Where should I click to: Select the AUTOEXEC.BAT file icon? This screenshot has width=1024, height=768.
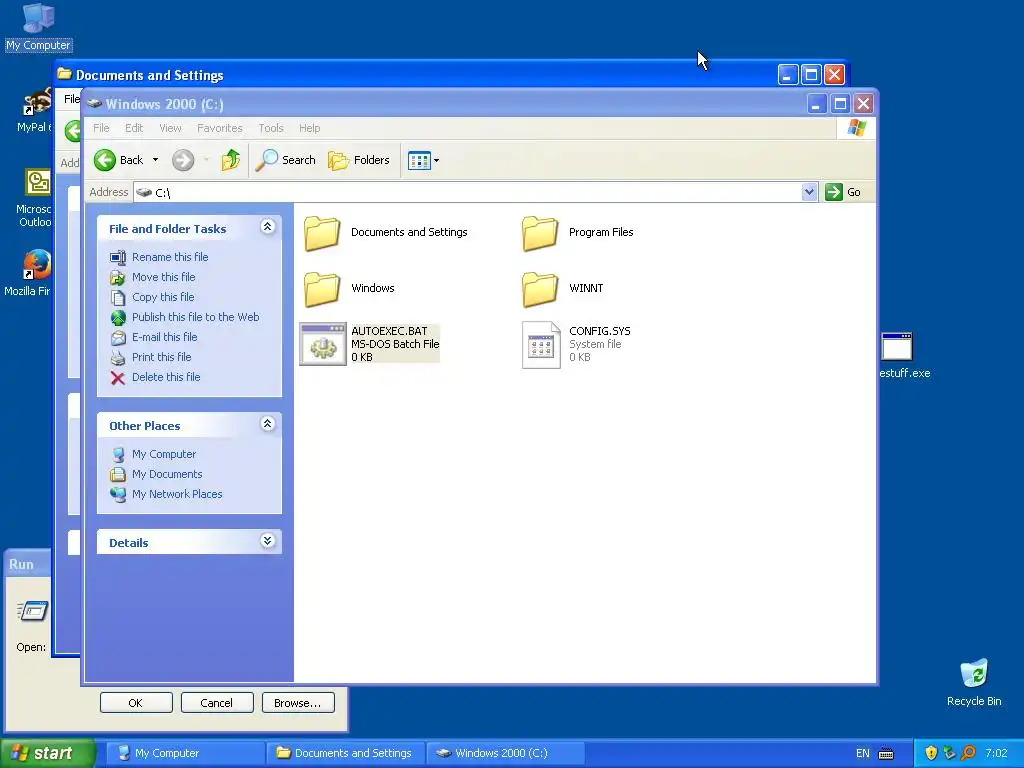click(323, 344)
